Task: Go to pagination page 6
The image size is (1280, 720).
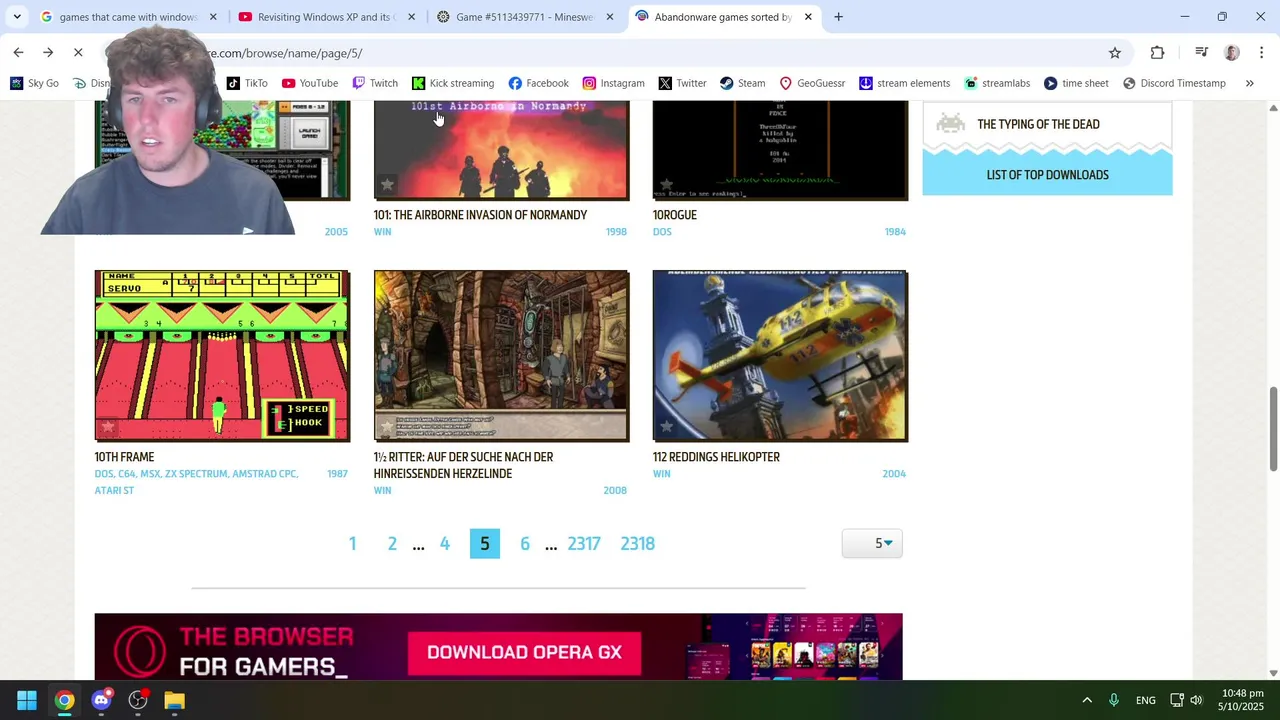Action: click(x=525, y=543)
